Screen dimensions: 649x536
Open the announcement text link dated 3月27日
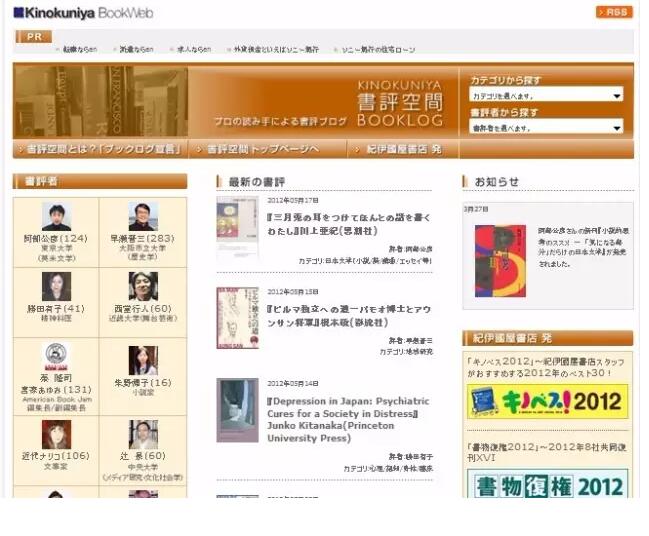pyautogui.click(x=583, y=247)
